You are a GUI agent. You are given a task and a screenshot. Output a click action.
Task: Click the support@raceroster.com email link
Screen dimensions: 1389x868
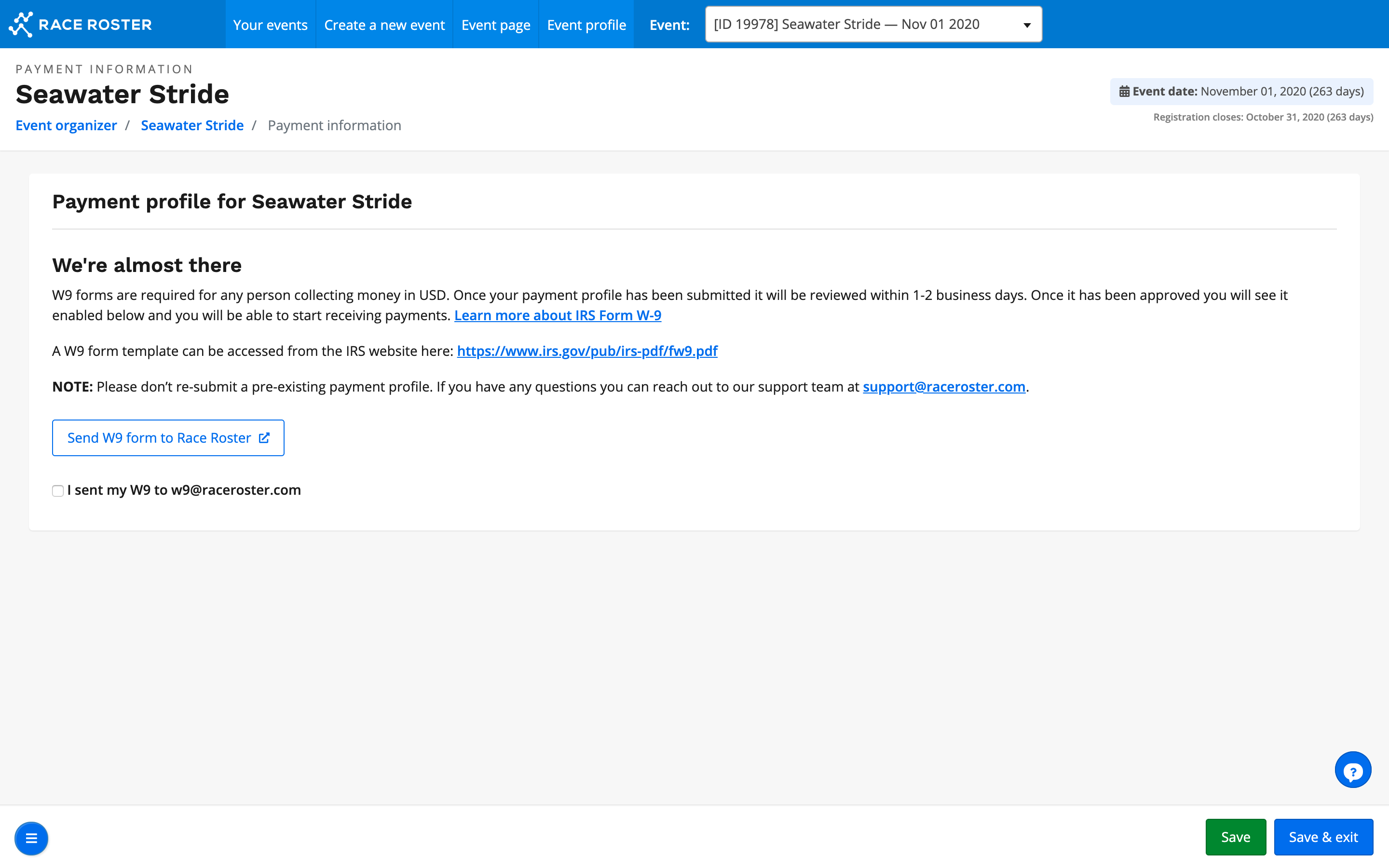tap(943, 386)
